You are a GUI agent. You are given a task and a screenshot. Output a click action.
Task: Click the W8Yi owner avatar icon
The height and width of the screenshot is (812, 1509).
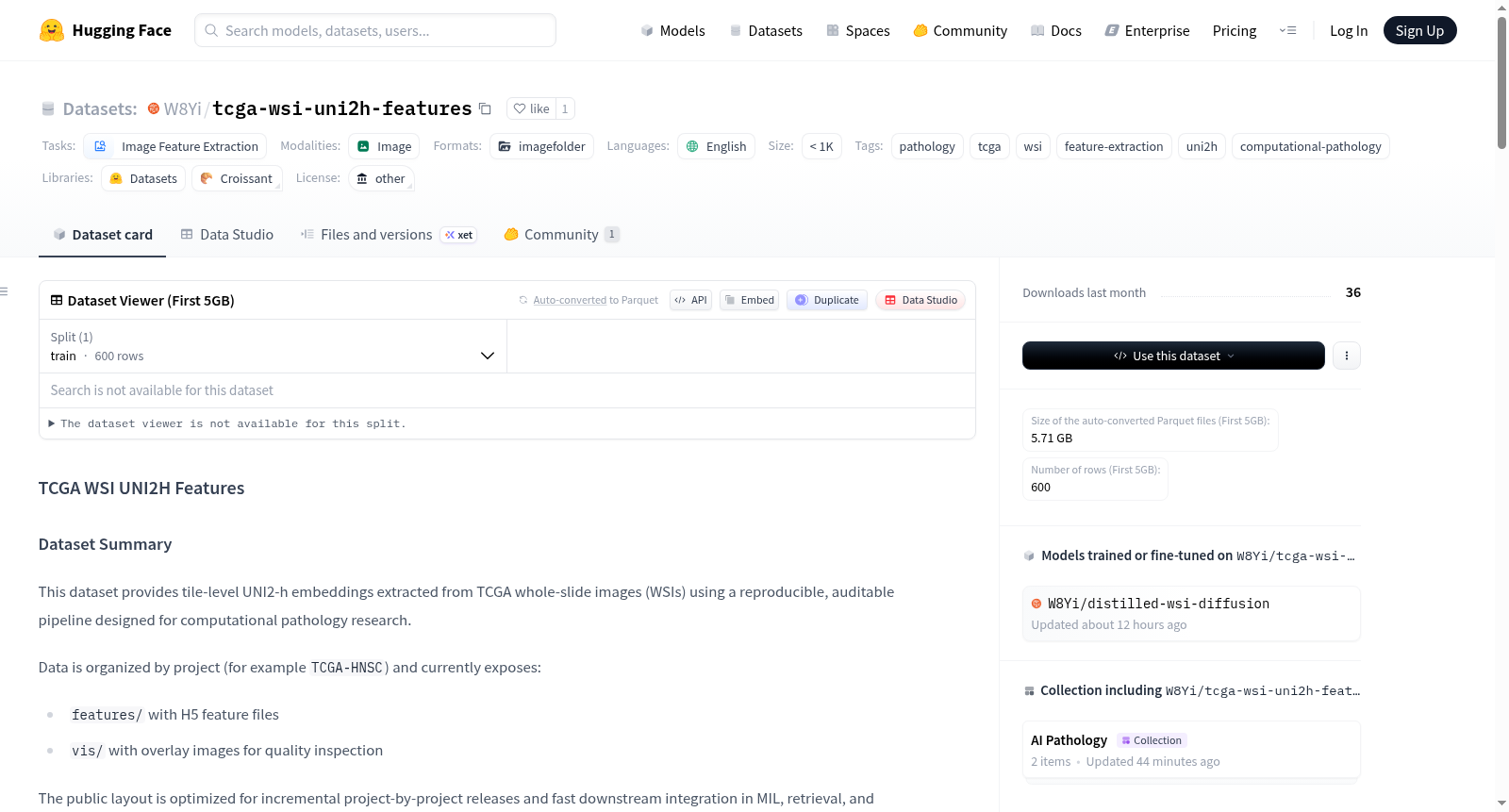(x=154, y=108)
